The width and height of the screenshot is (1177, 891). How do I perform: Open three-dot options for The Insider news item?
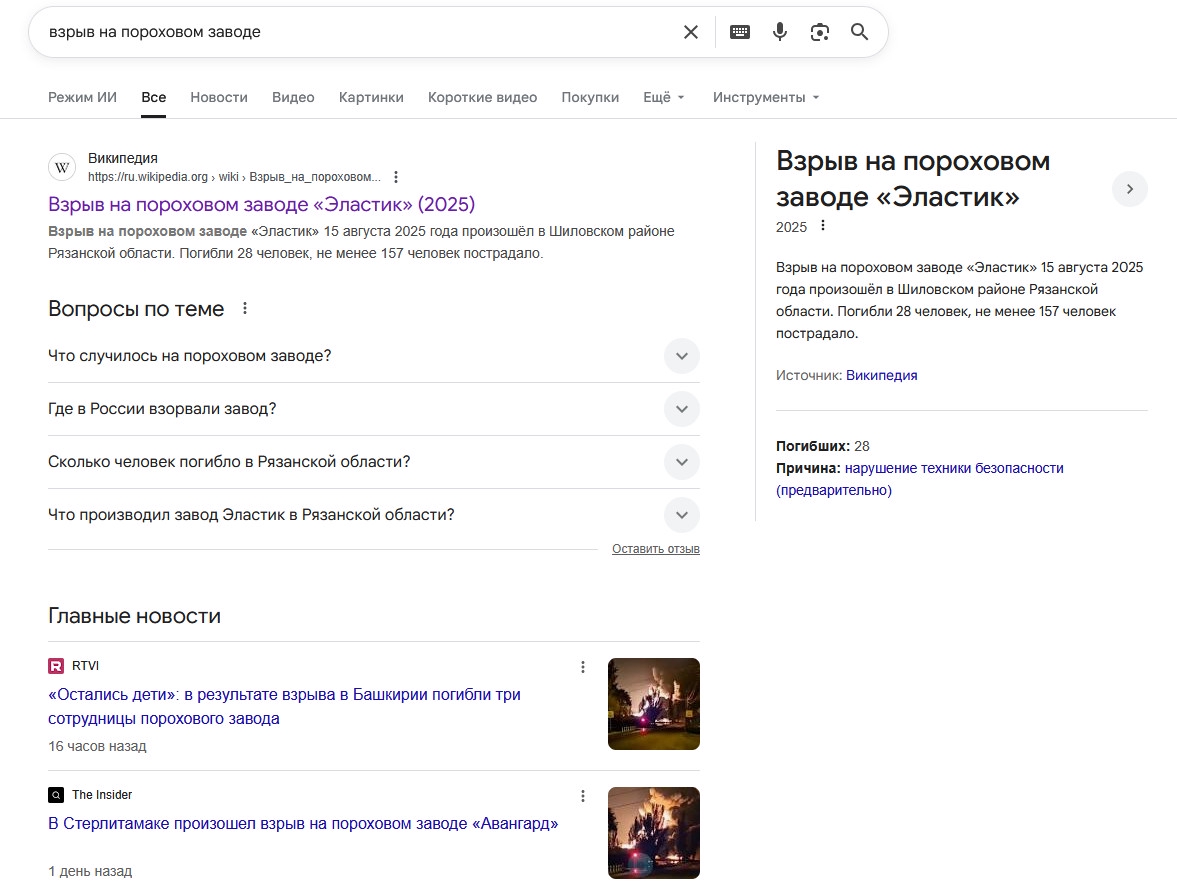click(583, 796)
